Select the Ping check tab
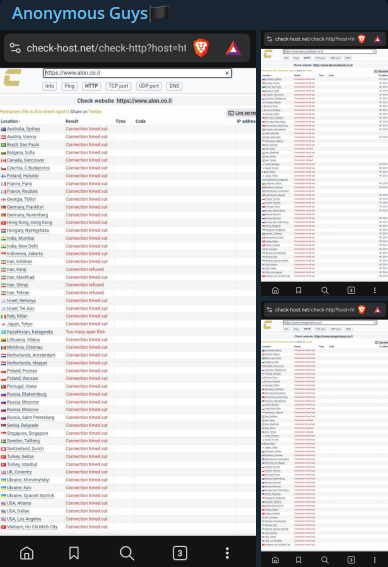This screenshot has height=567, width=388. click(69, 86)
